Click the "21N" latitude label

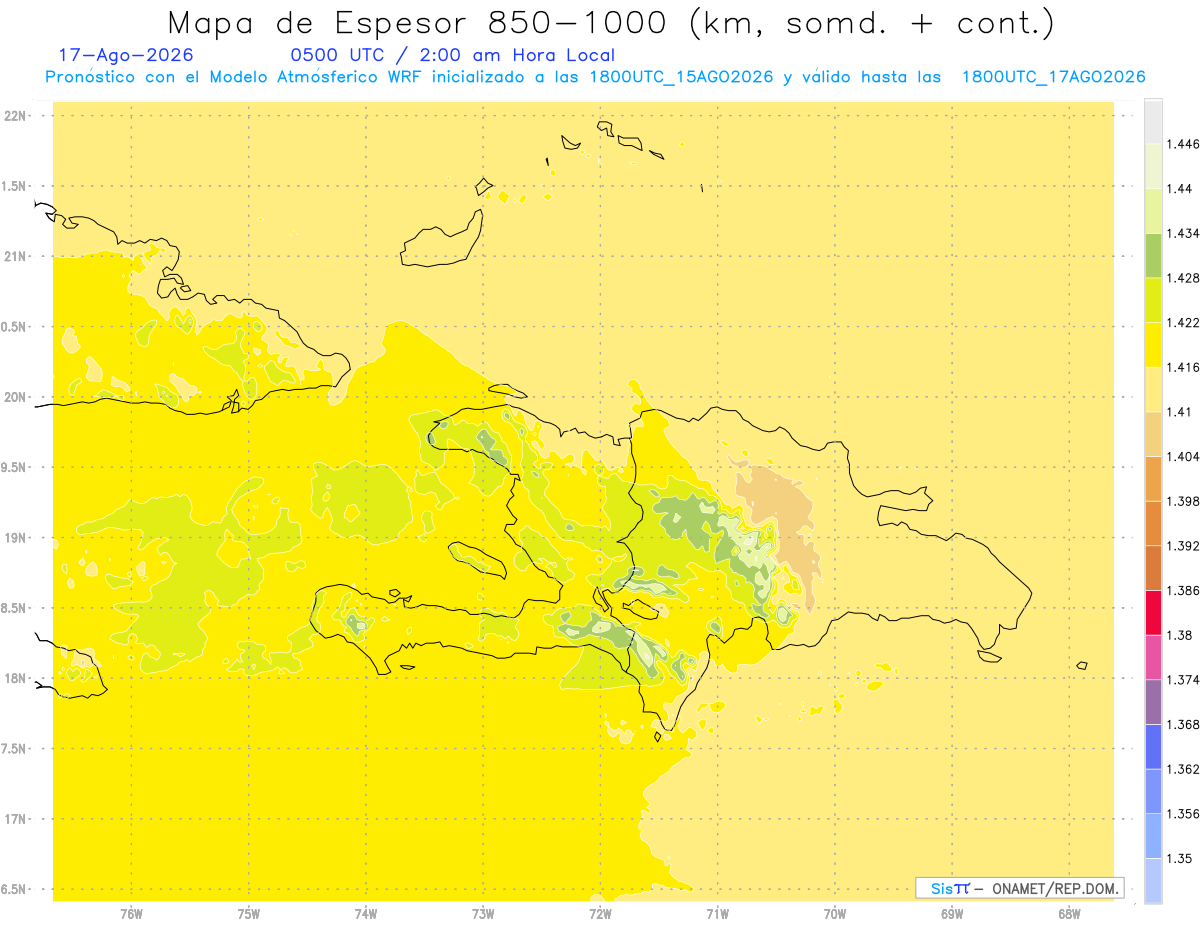[x=17, y=256]
